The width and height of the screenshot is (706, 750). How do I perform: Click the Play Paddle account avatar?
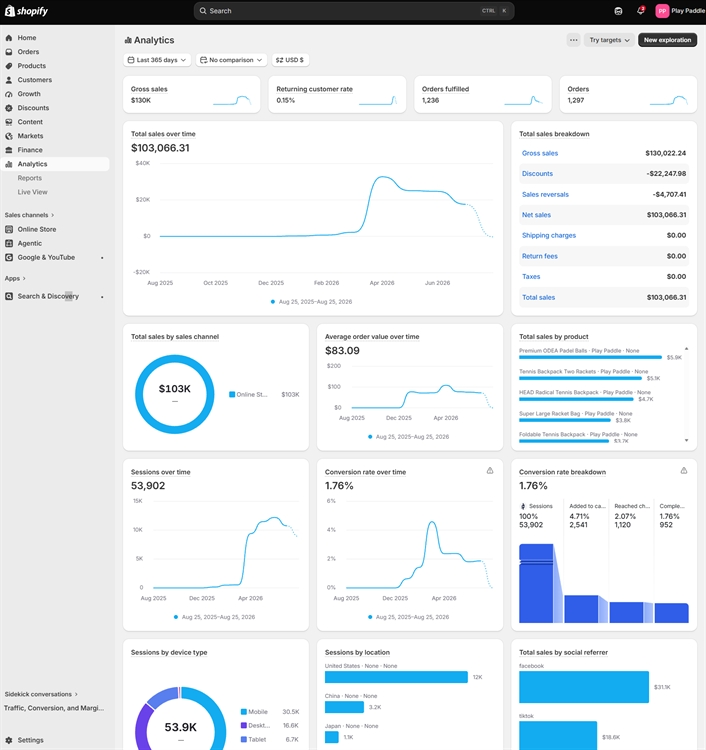pyautogui.click(x=662, y=11)
